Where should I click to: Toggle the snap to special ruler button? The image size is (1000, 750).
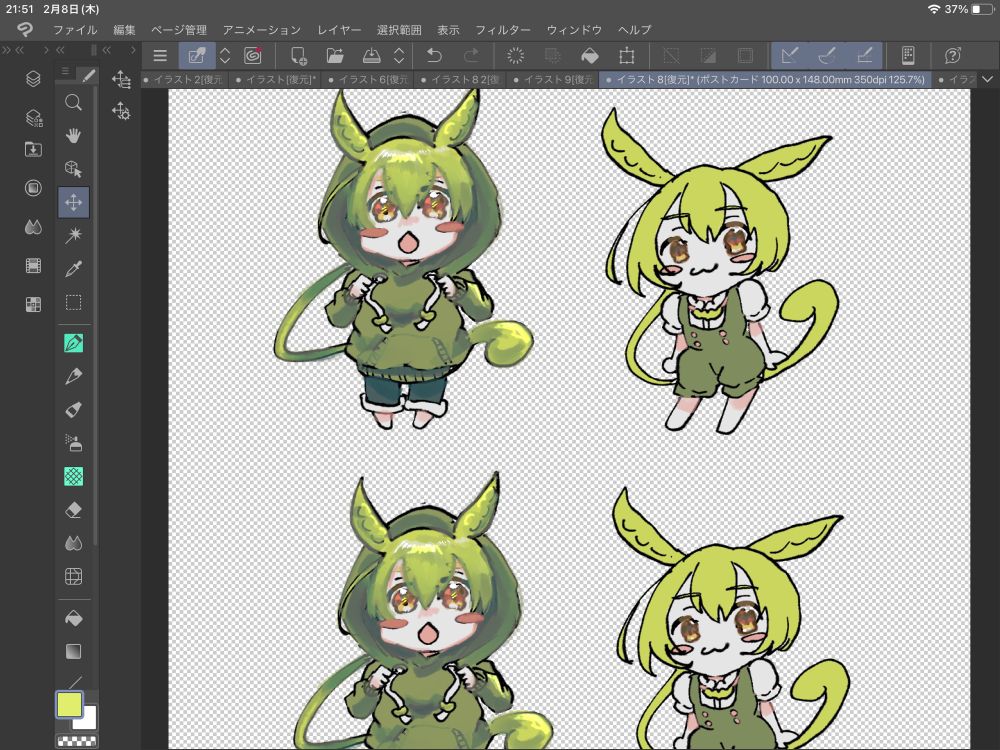(827, 56)
